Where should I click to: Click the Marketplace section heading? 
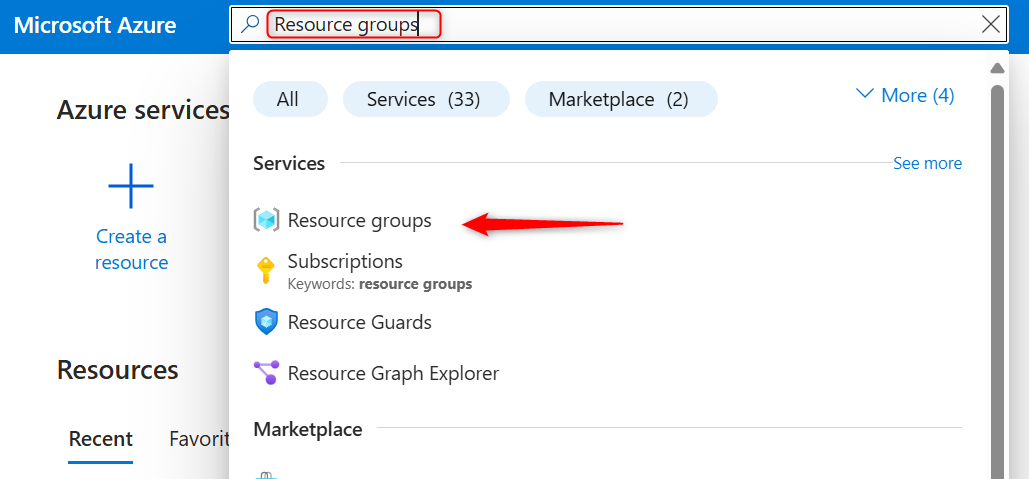coord(308,429)
